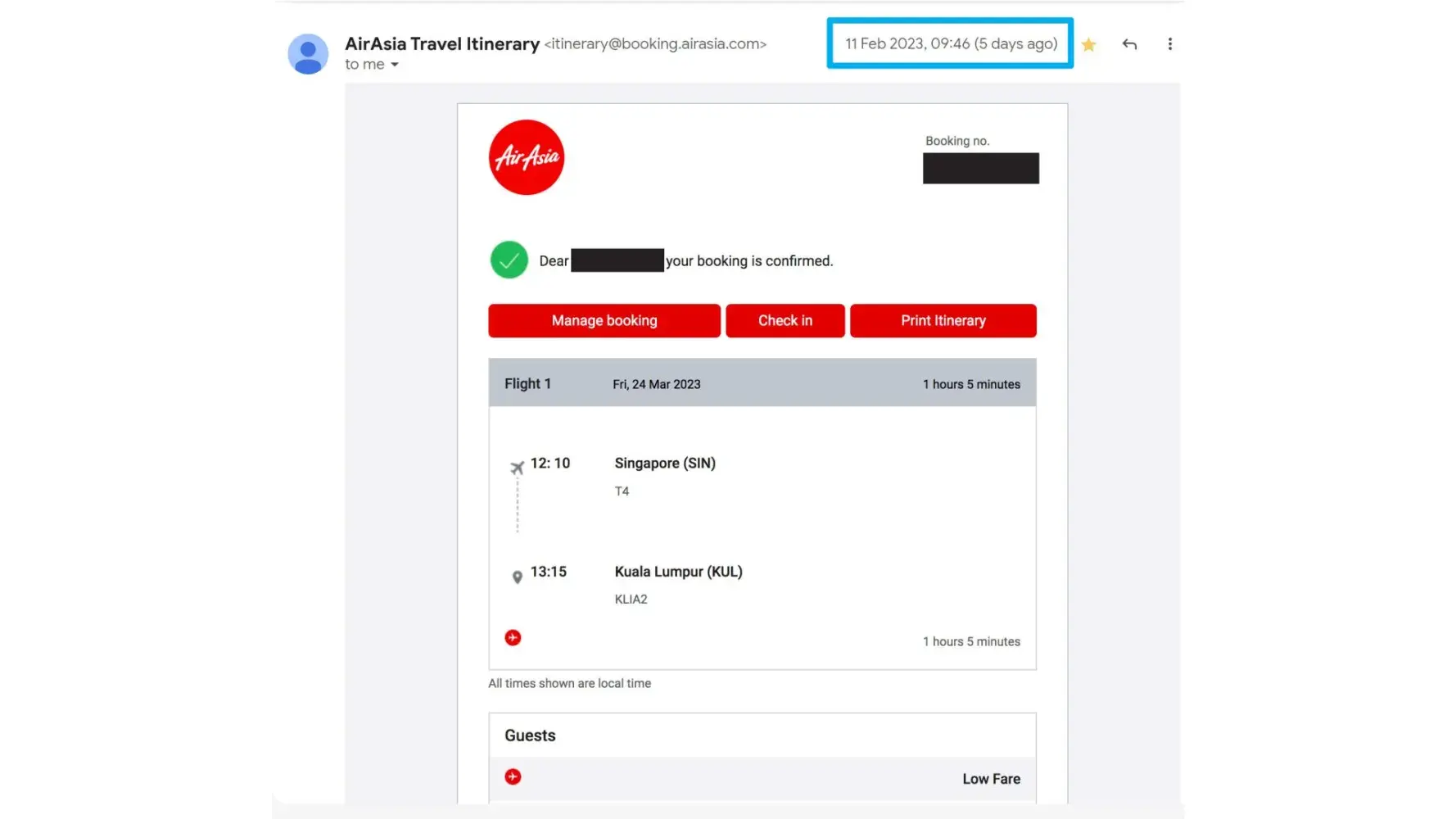Click the red AirAsia icon under Guests

[x=513, y=777]
